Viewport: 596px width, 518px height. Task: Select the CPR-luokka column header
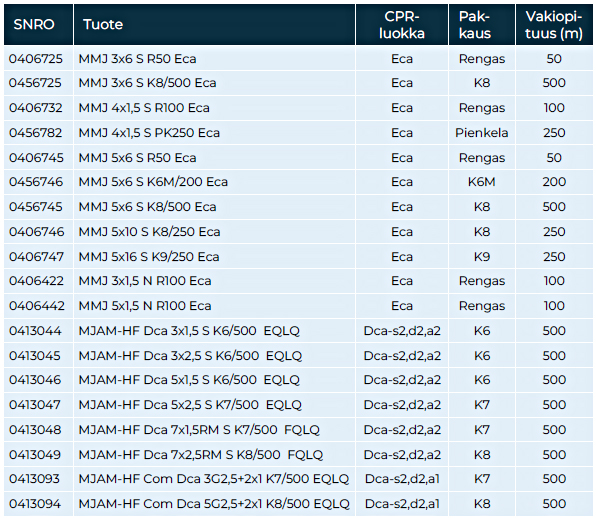point(402,25)
